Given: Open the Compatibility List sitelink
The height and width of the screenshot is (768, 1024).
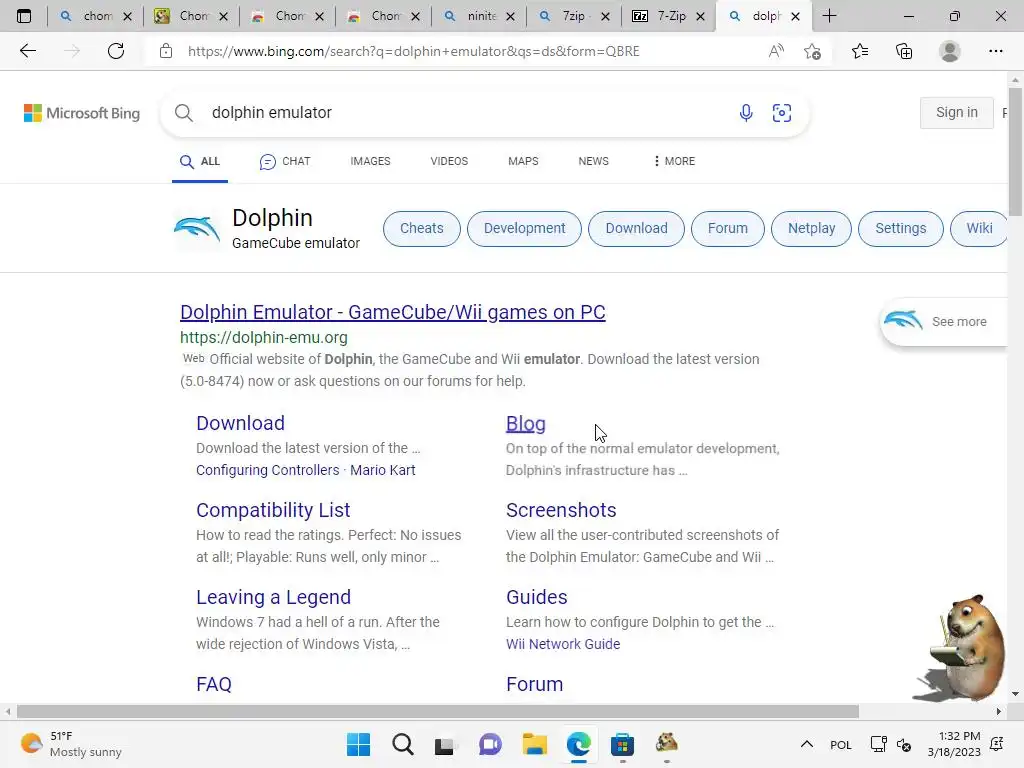Looking at the screenshot, I should click(x=273, y=510).
